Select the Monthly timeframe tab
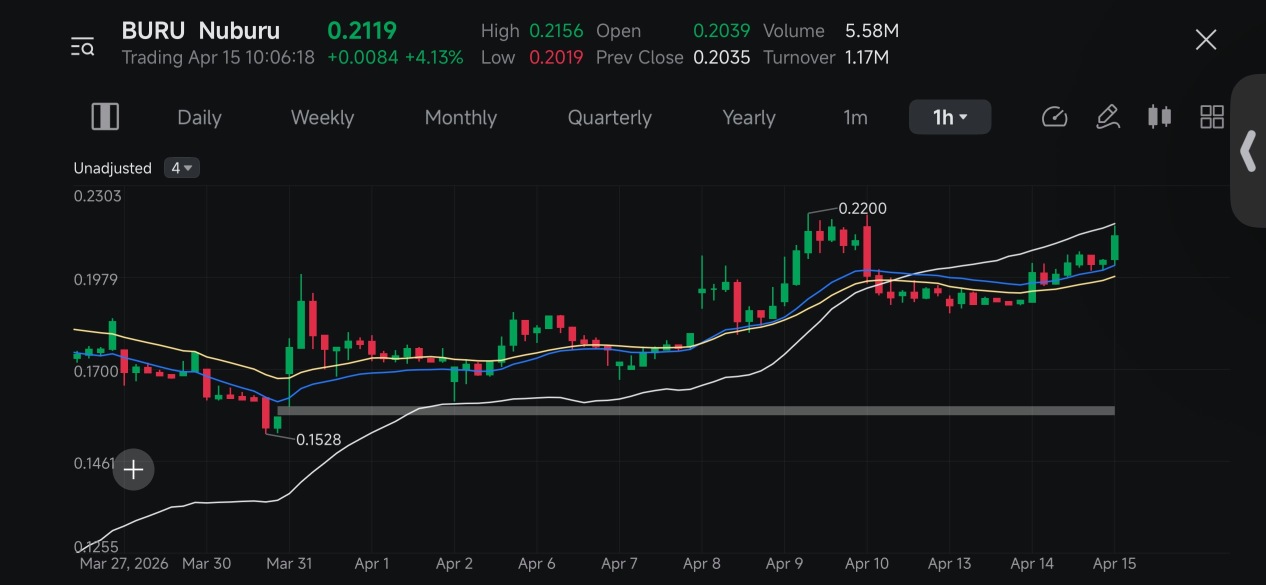1266x585 pixels. [x=460, y=117]
